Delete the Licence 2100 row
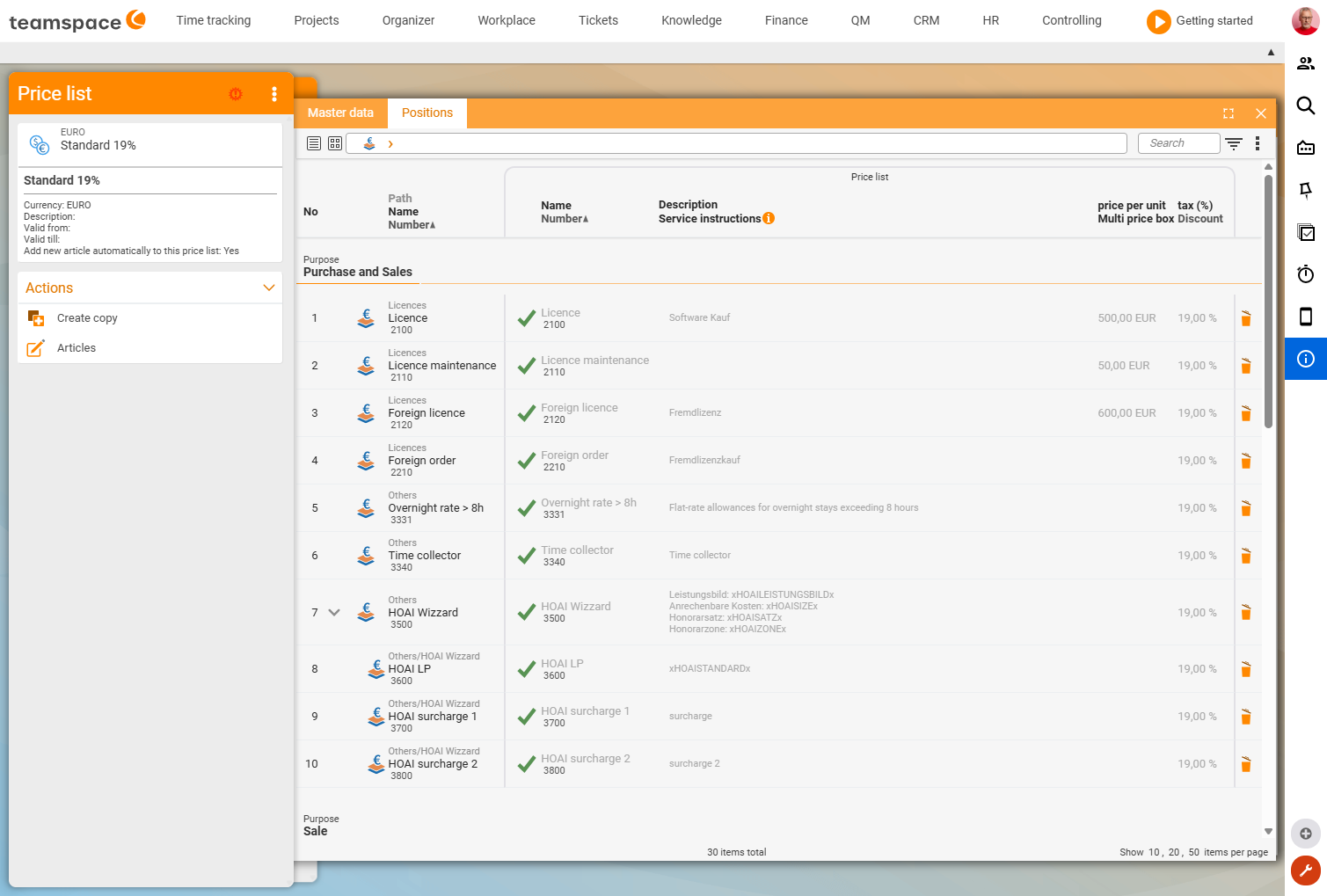 point(1246,318)
